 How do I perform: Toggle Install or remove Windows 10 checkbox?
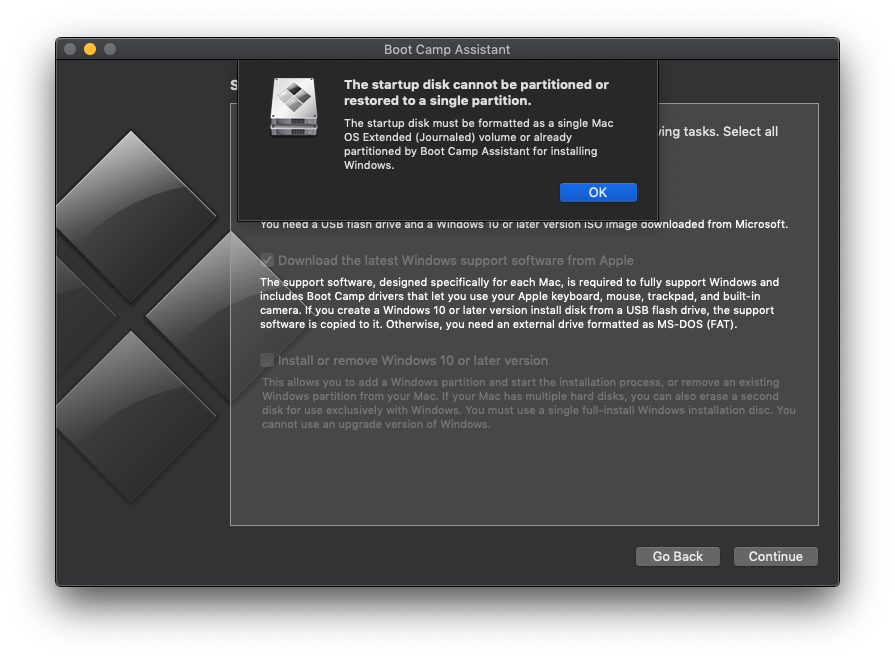[x=267, y=360]
